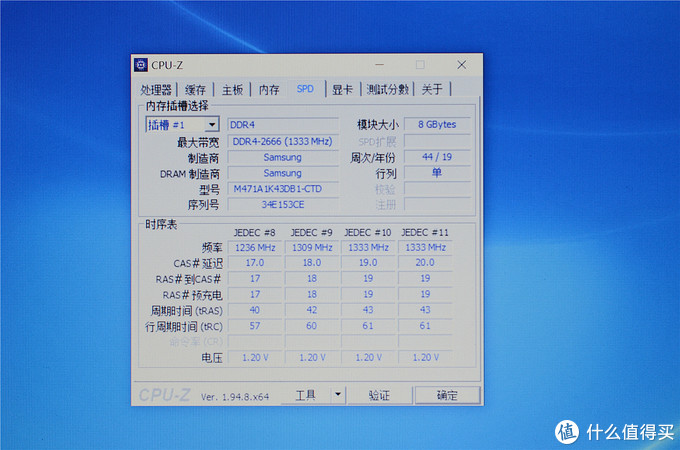The width and height of the screenshot is (680, 450).
Task: Click the 8 GBytes module size value
Action: point(437,124)
